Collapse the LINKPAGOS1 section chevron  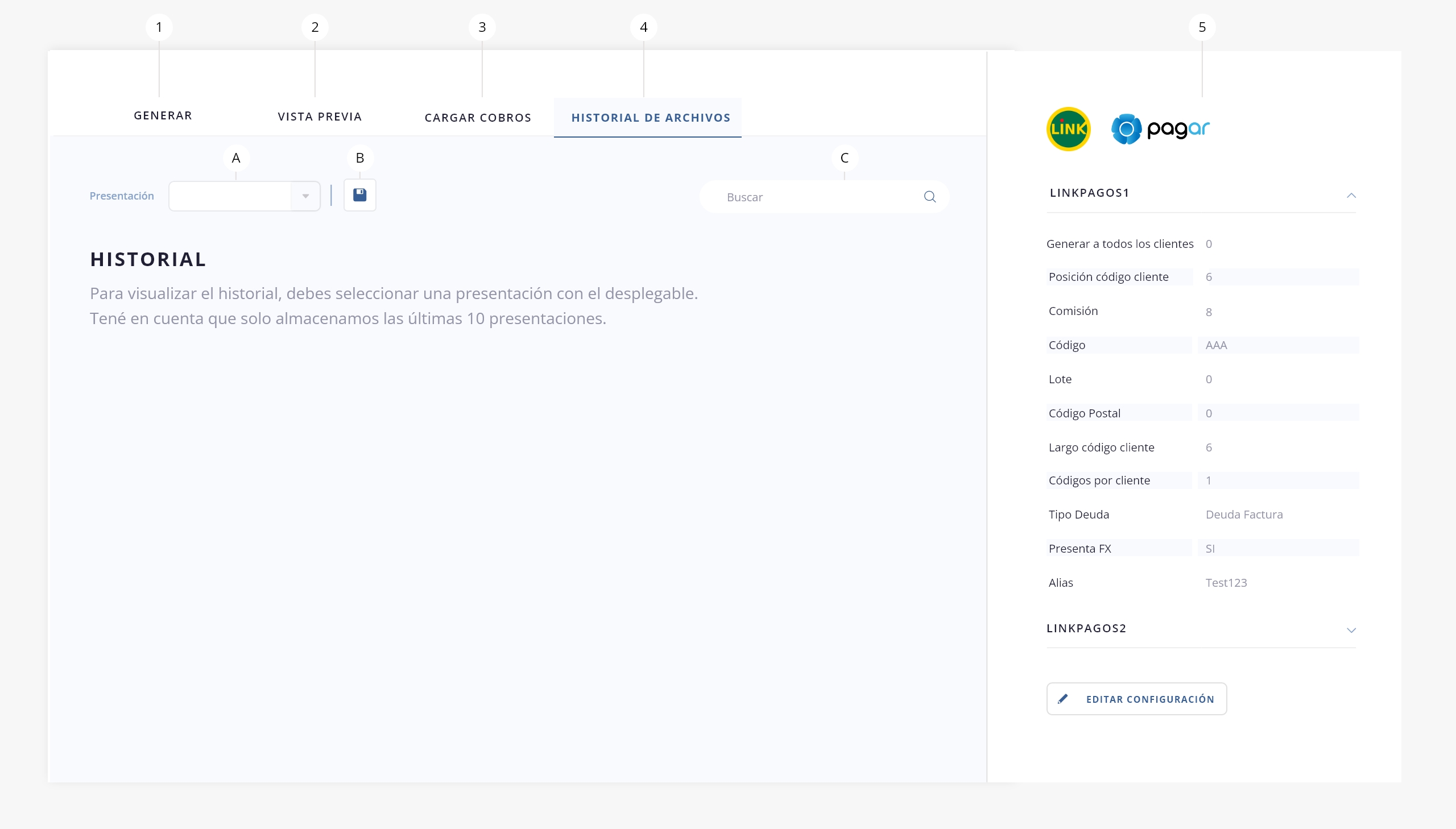[x=1351, y=195]
